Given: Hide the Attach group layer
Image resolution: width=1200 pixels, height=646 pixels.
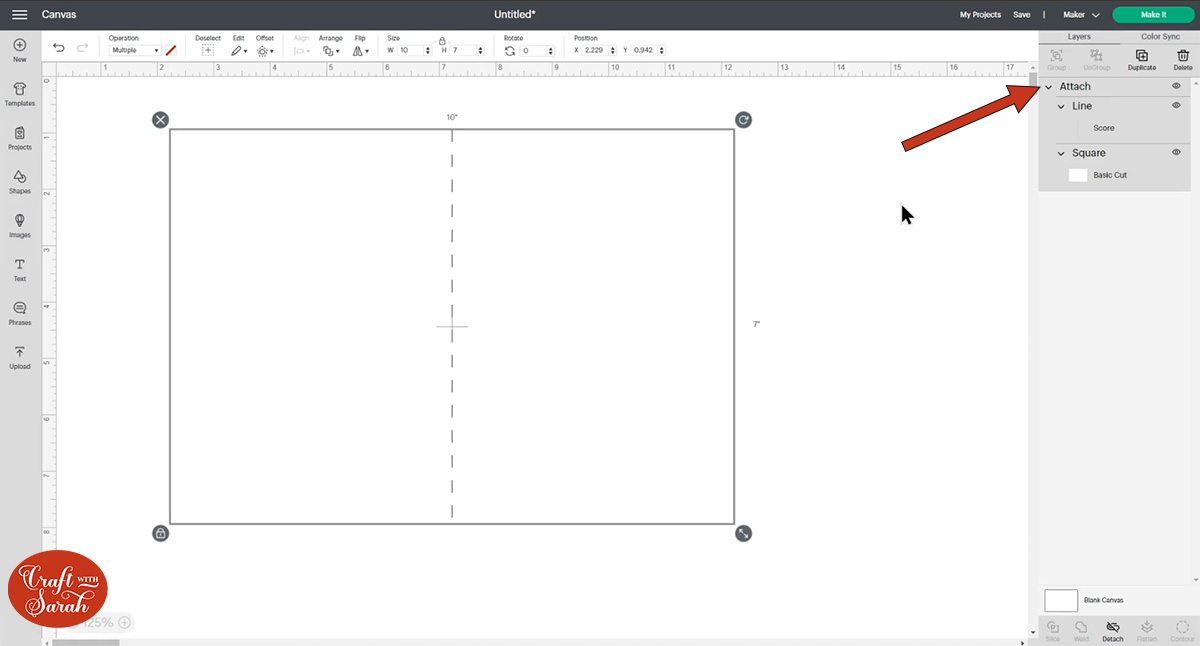Looking at the screenshot, I should click(x=1176, y=86).
